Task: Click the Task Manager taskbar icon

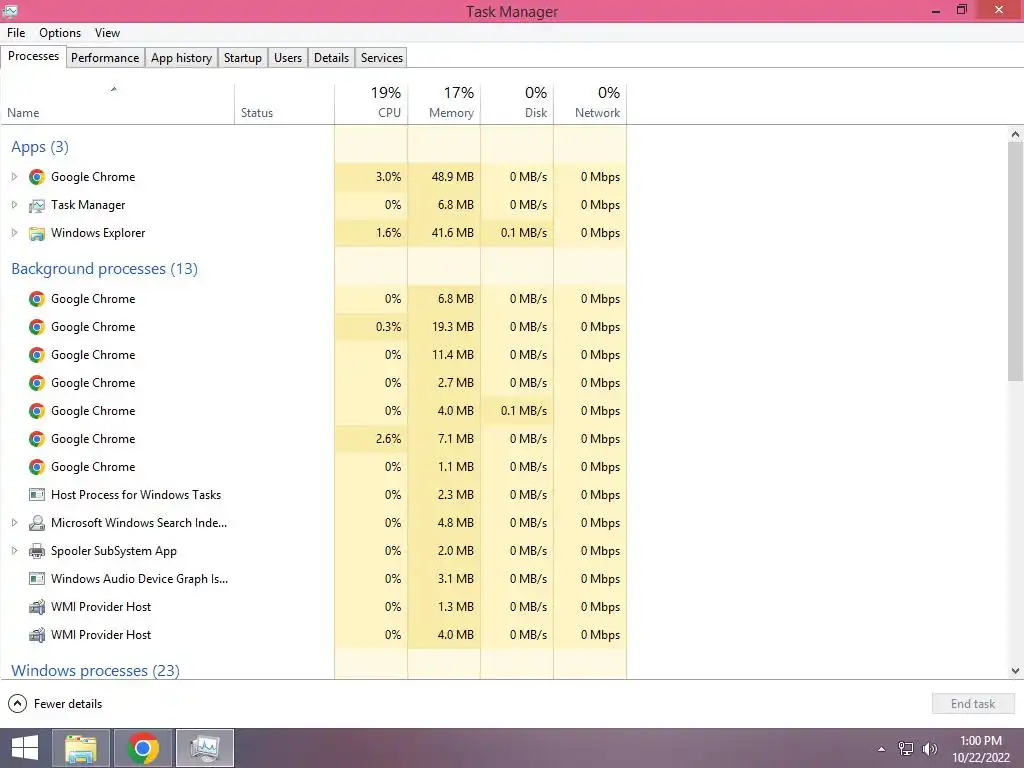Action: (x=205, y=748)
